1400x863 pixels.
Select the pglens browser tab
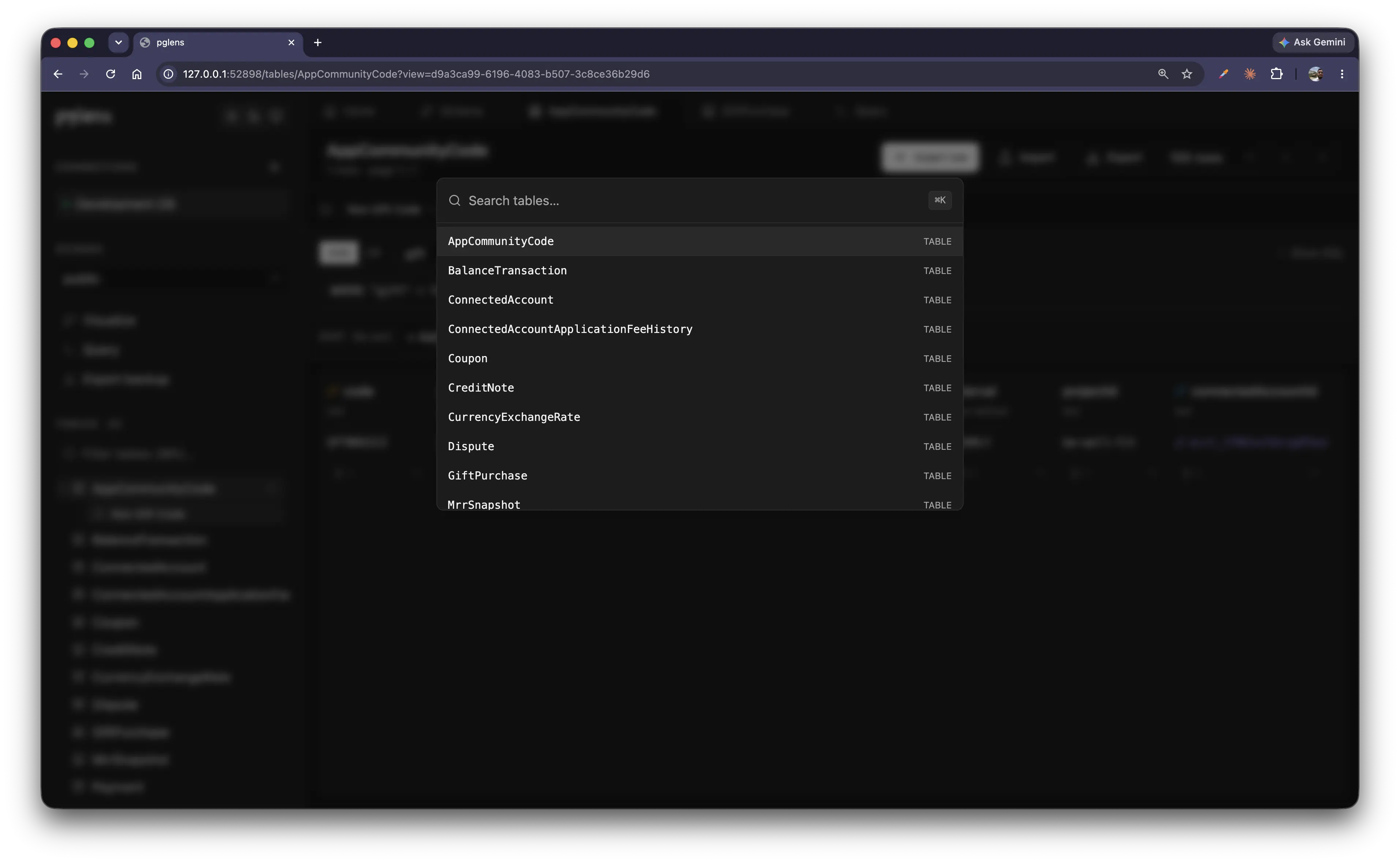(218, 43)
